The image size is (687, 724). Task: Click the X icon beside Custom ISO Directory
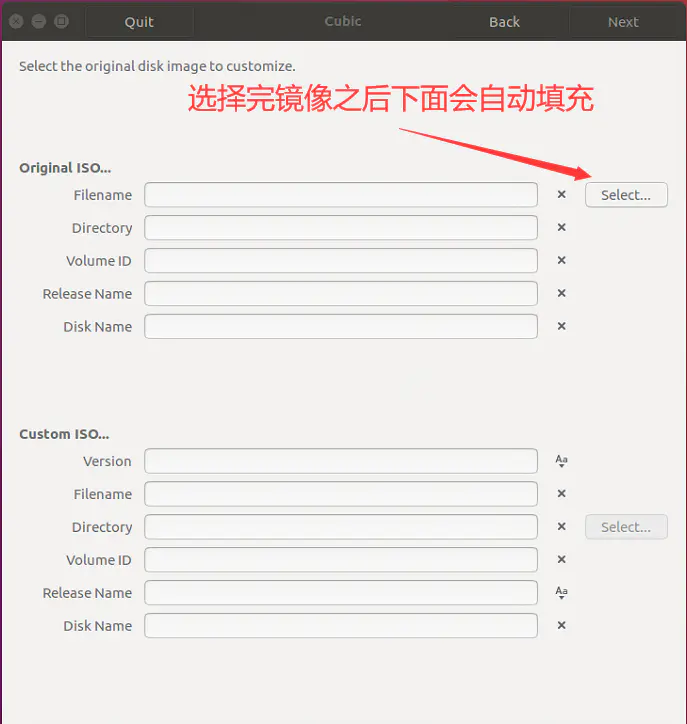click(x=561, y=527)
